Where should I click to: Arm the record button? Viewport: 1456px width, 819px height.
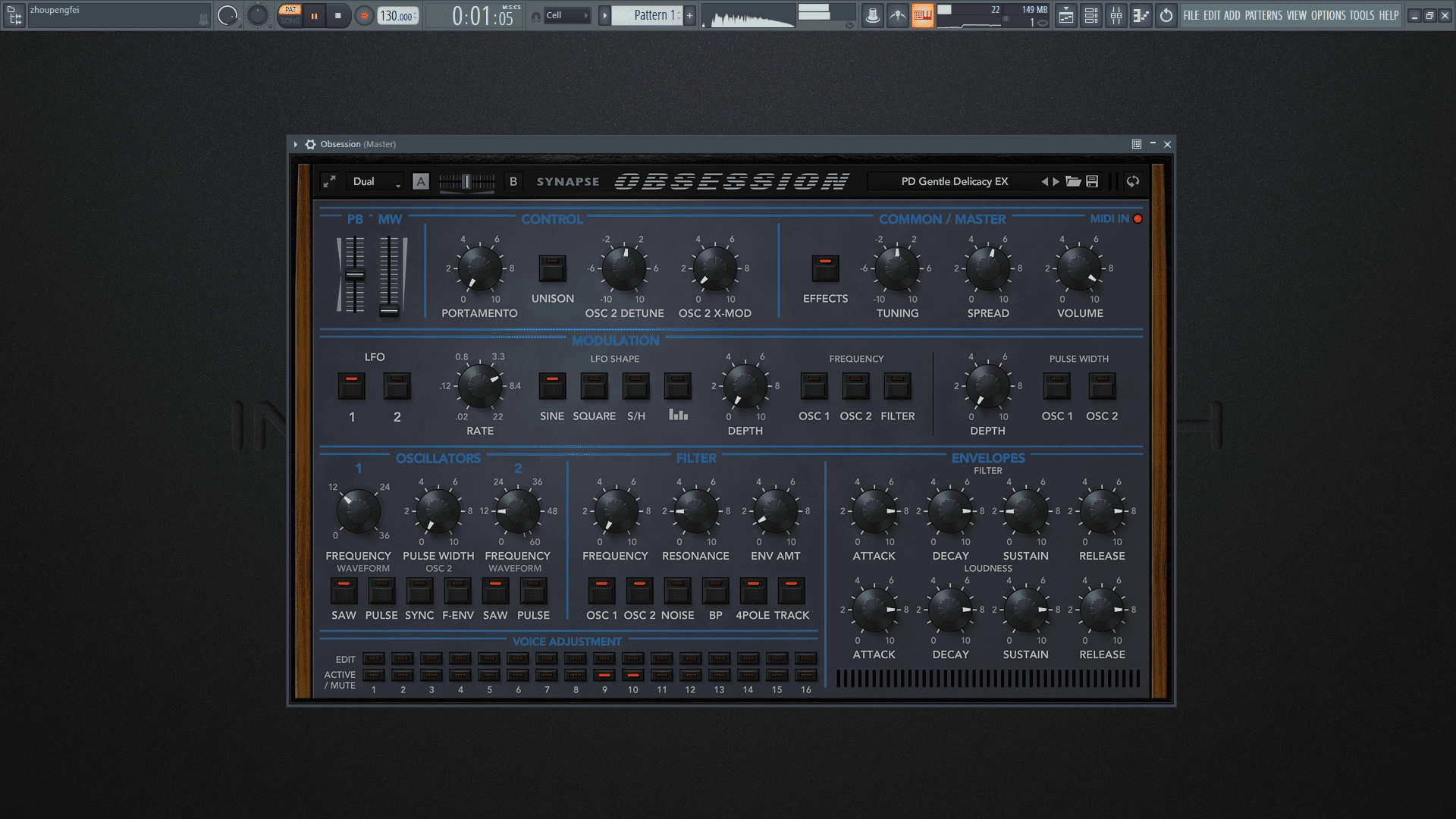pos(364,15)
